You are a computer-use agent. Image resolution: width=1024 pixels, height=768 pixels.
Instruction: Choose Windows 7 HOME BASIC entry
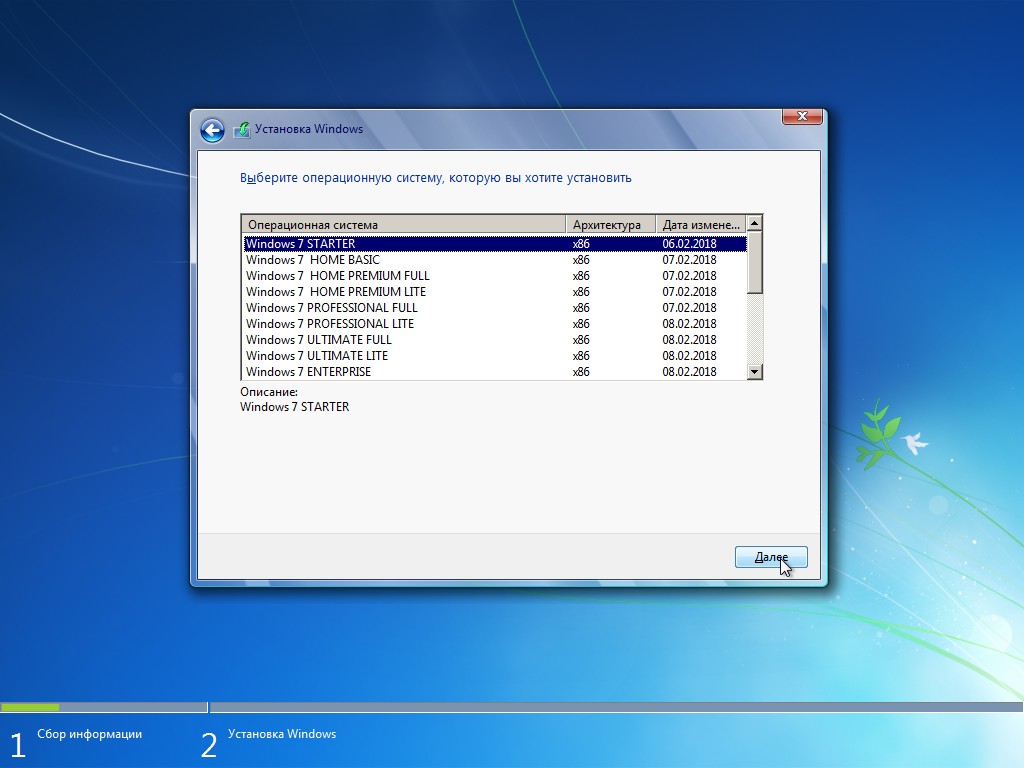click(312, 260)
